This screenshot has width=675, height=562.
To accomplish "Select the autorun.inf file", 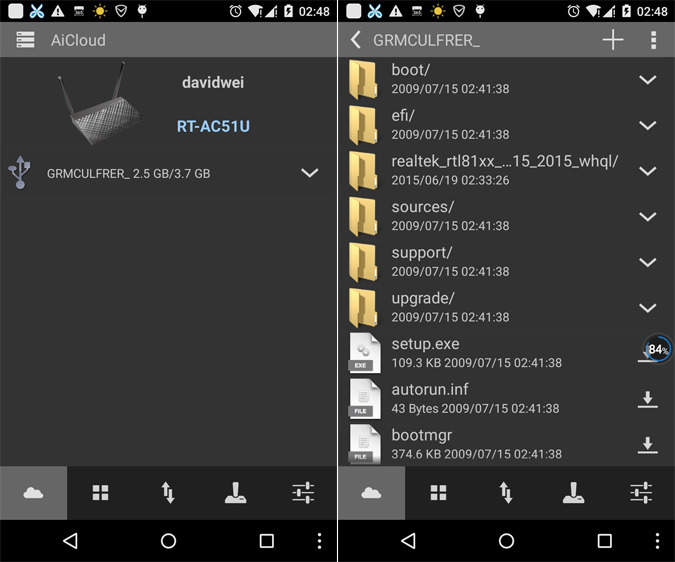I will click(x=506, y=399).
